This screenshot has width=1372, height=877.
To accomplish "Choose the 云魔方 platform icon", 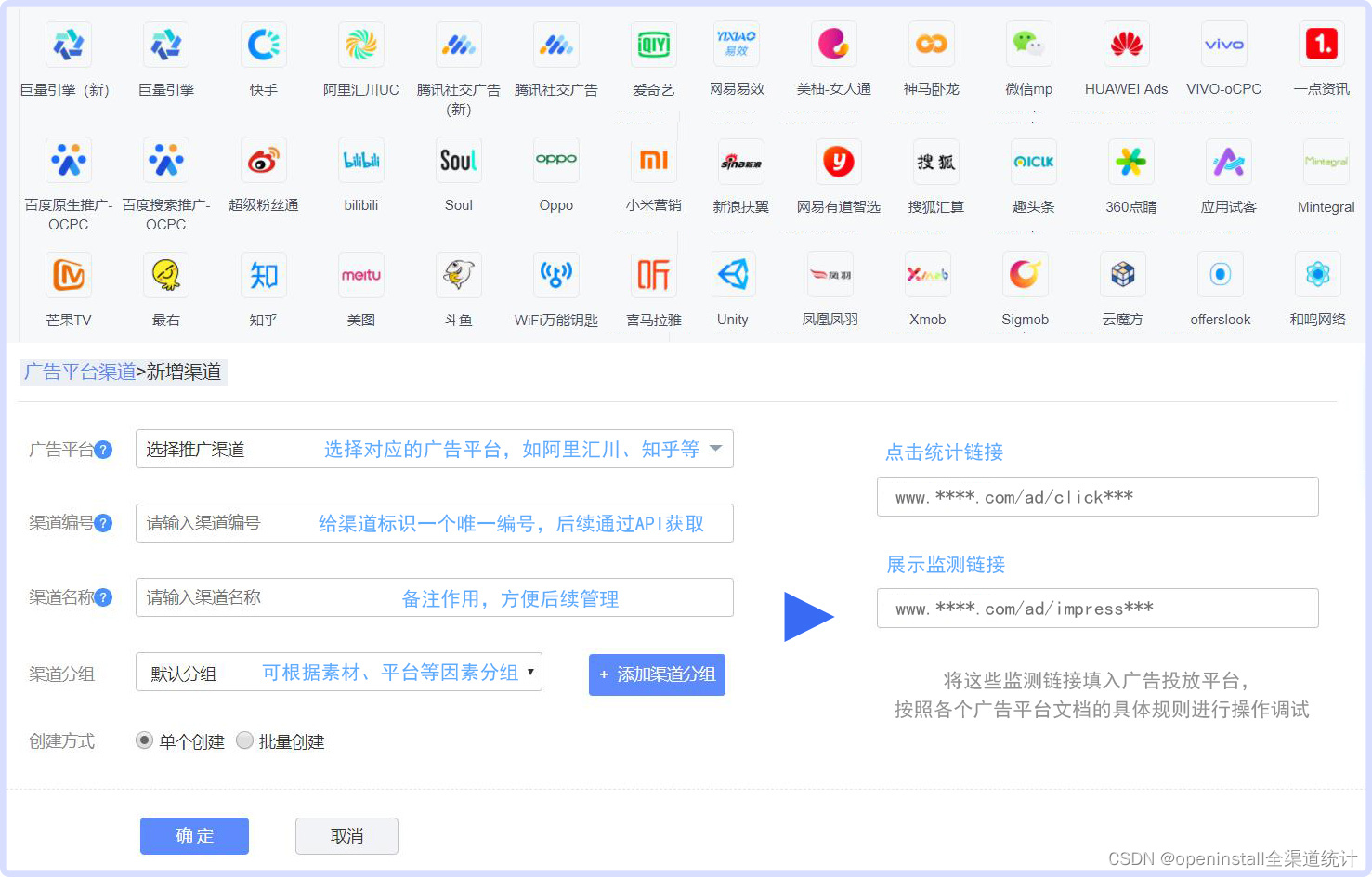I will click(x=1123, y=274).
